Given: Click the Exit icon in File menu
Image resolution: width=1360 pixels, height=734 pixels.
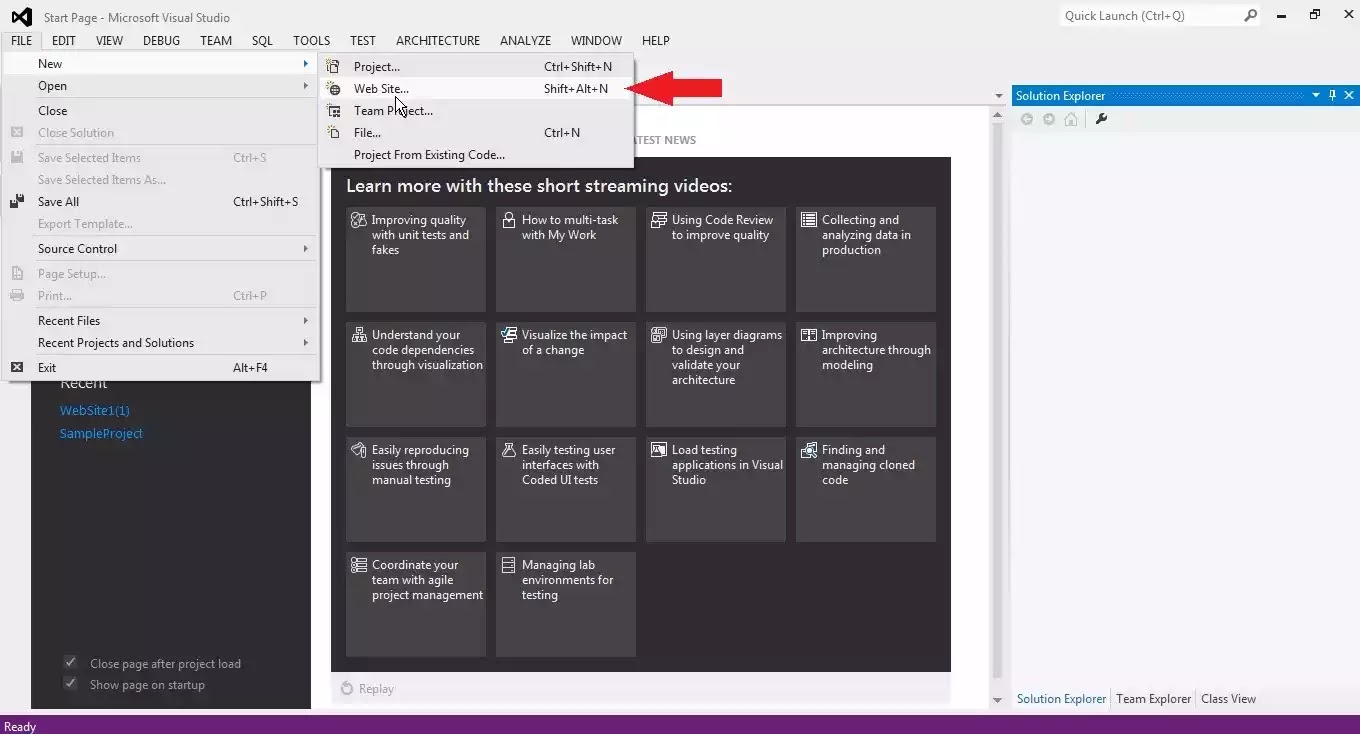Looking at the screenshot, I should [x=17, y=368].
